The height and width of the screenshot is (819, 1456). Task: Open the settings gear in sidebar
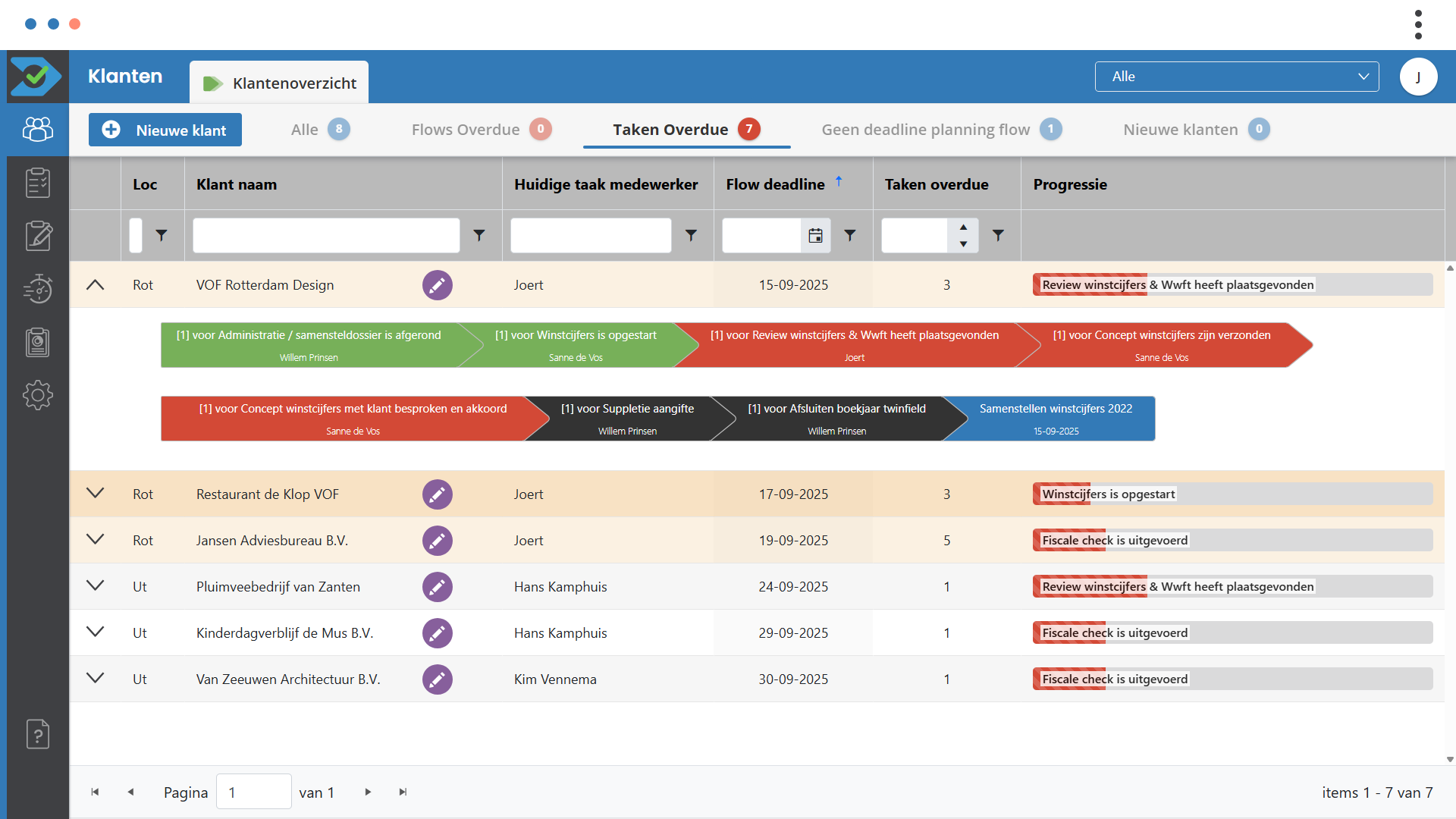pos(37,395)
